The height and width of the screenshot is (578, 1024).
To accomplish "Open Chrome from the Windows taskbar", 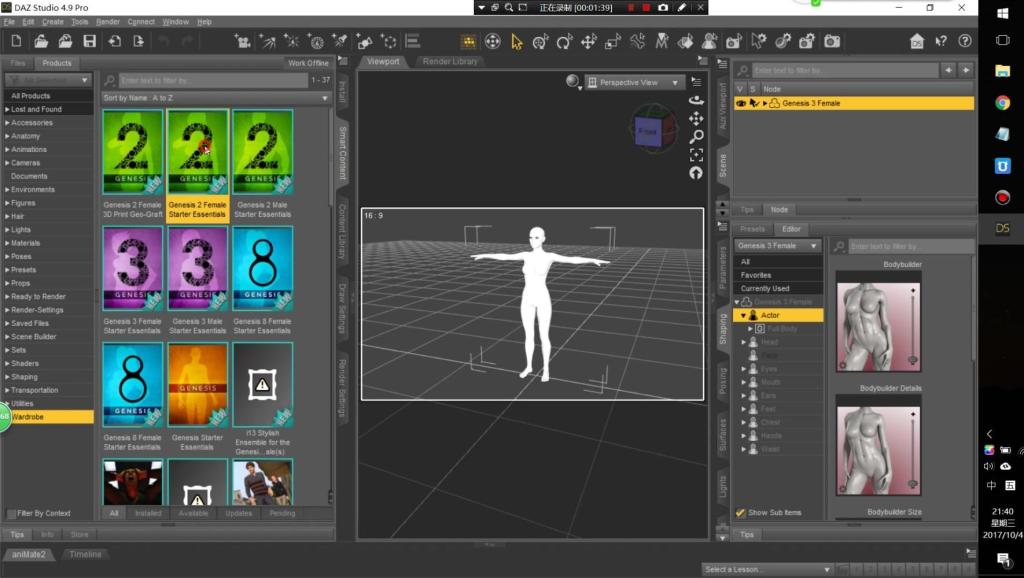I will point(1002,103).
